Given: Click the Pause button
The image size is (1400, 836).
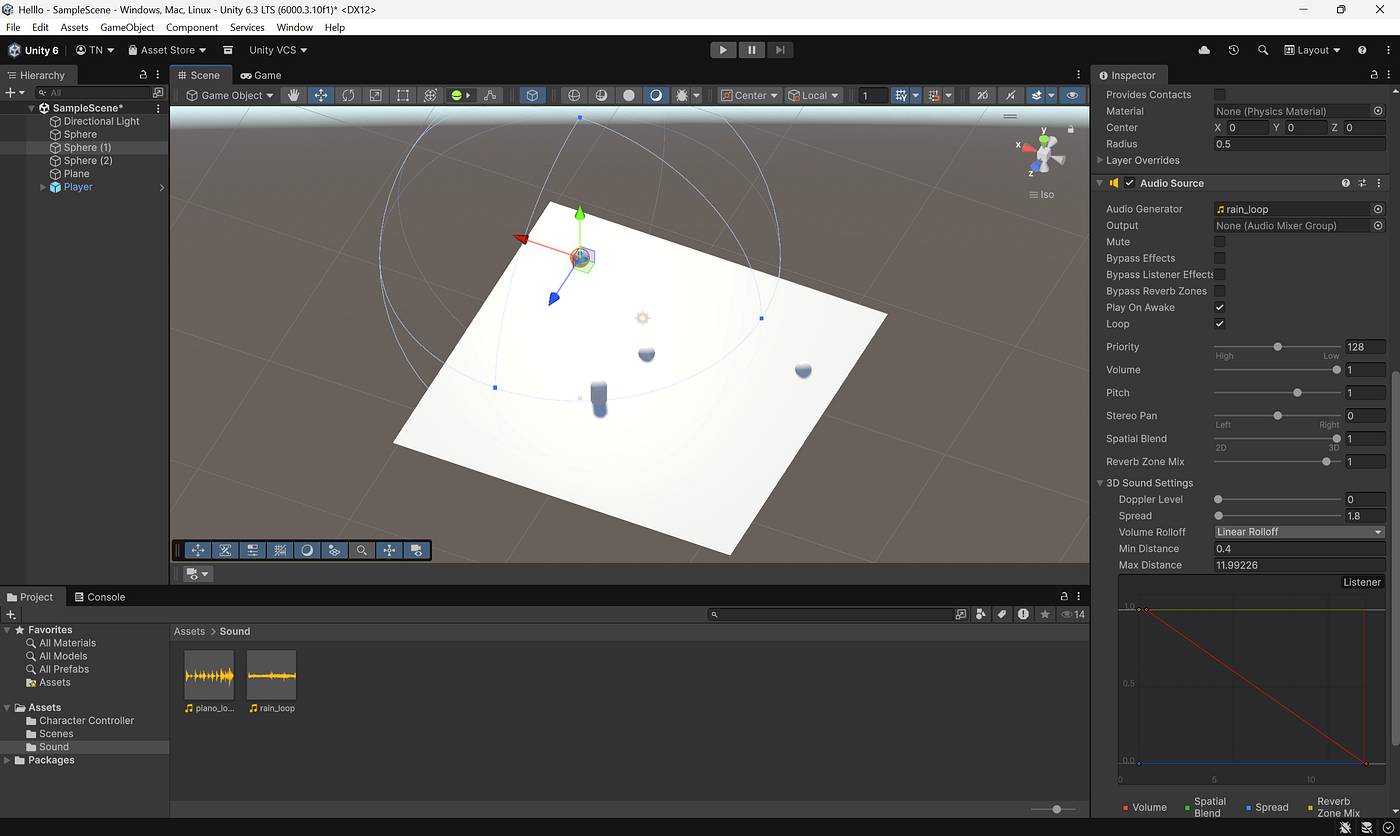Looking at the screenshot, I should click(751, 50).
